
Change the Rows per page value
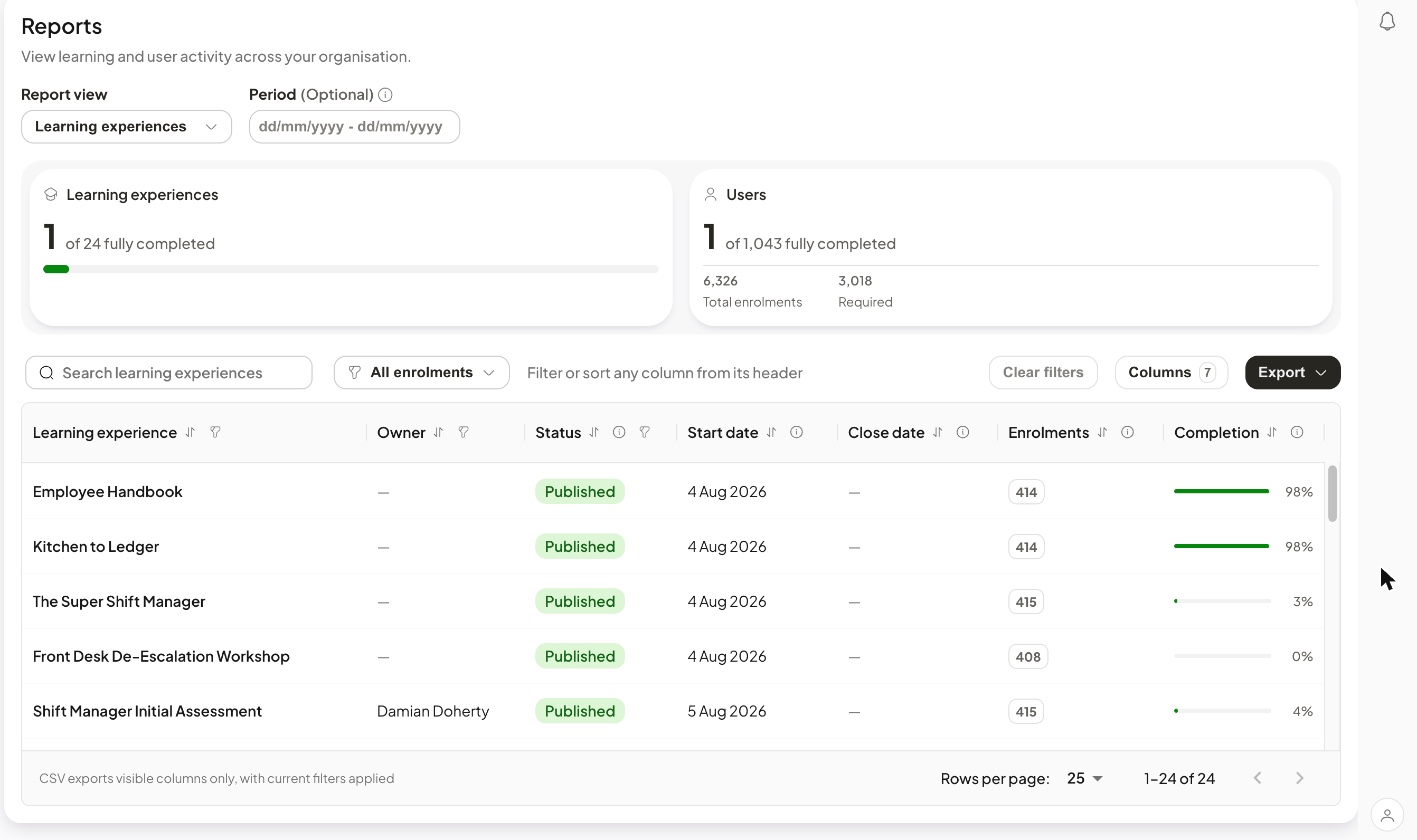(1085, 778)
